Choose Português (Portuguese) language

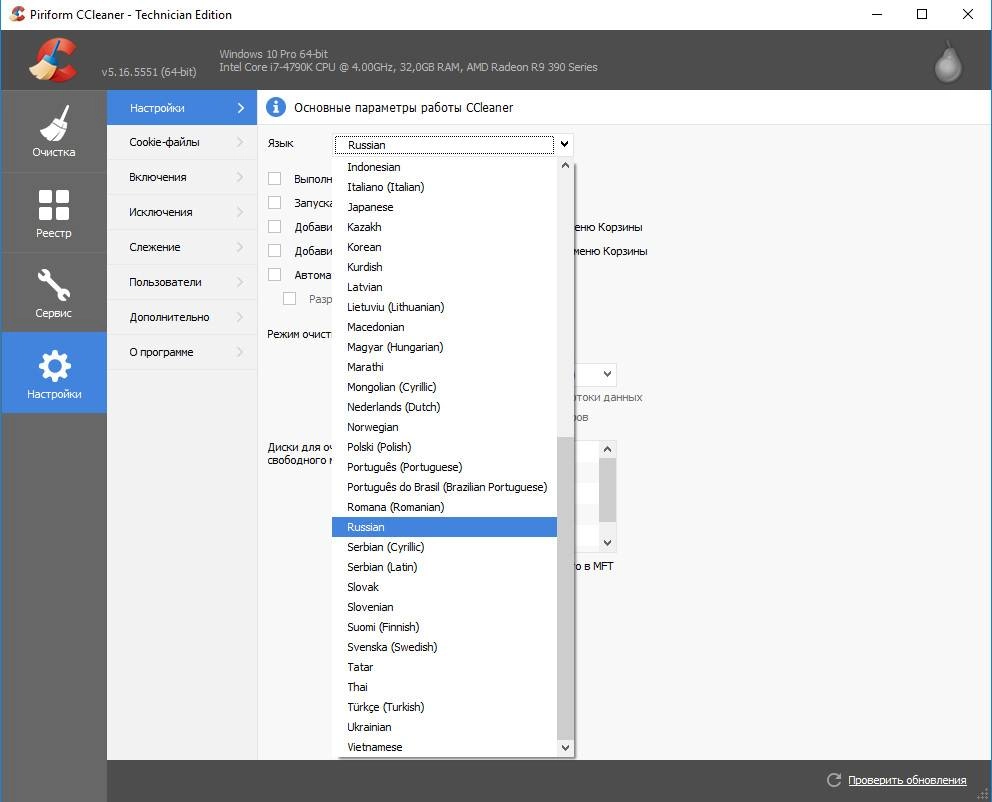tap(444, 467)
